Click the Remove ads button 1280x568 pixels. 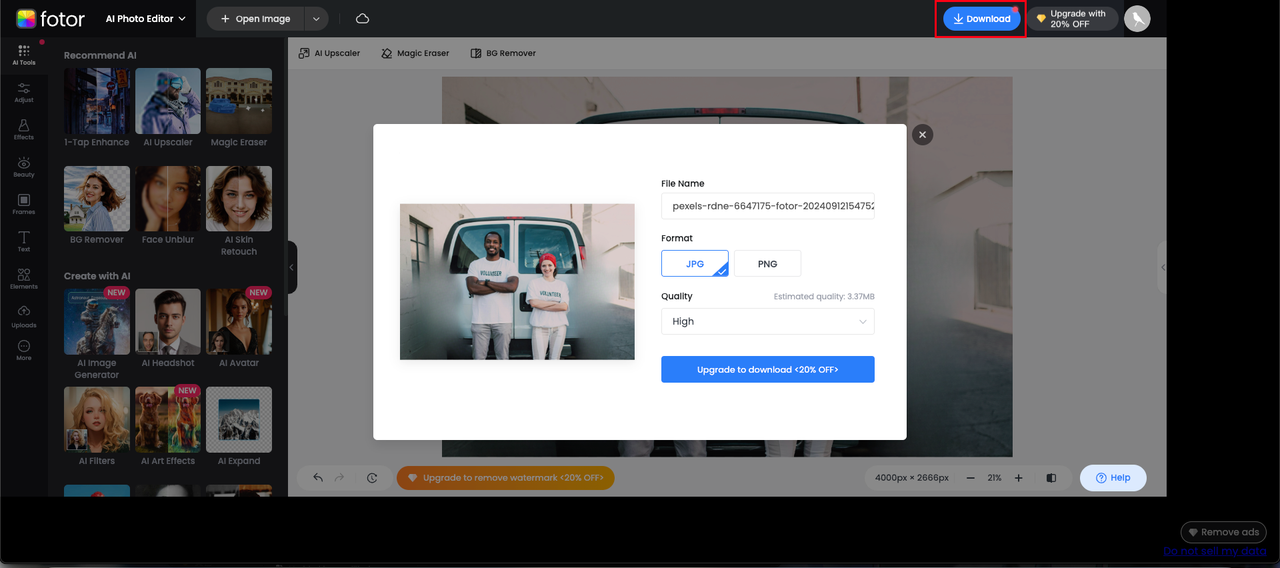click(1224, 532)
